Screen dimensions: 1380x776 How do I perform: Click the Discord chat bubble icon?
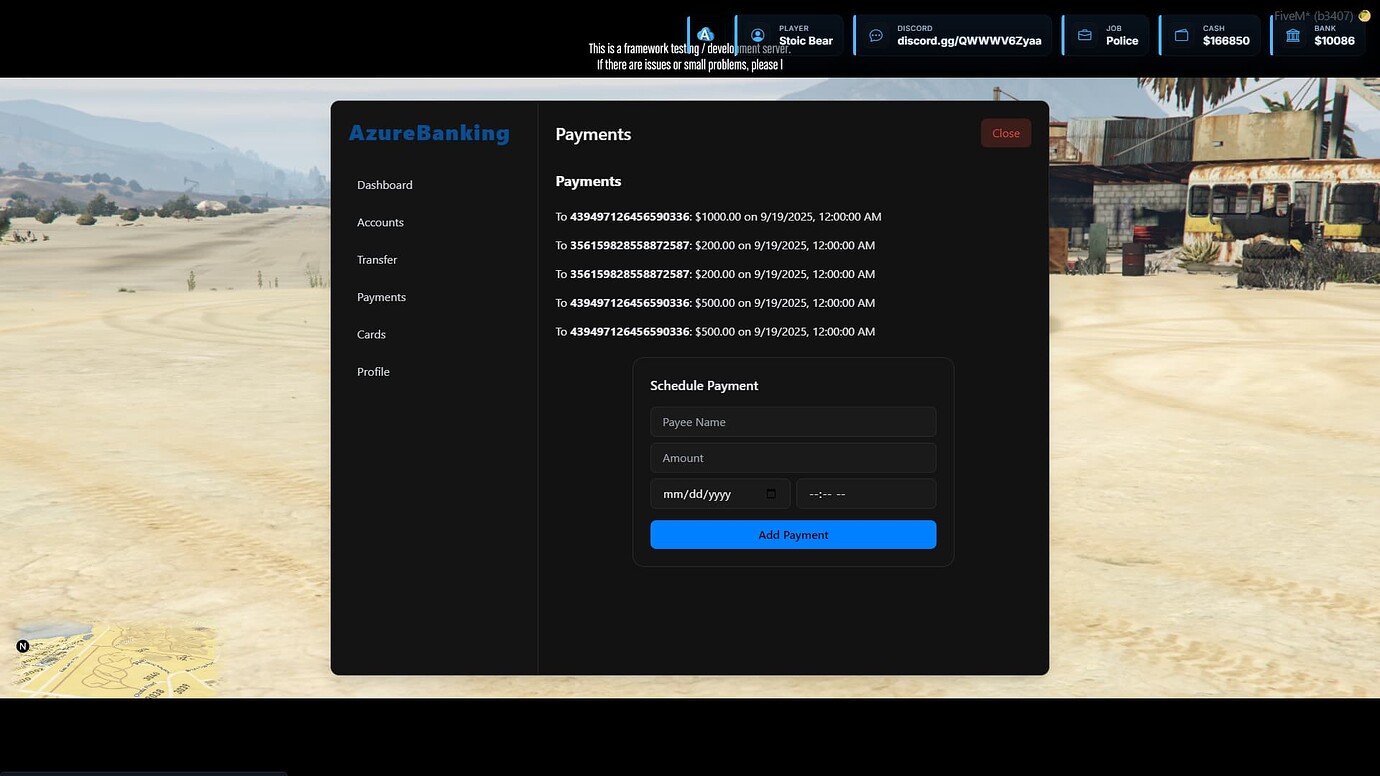coord(876,34)
